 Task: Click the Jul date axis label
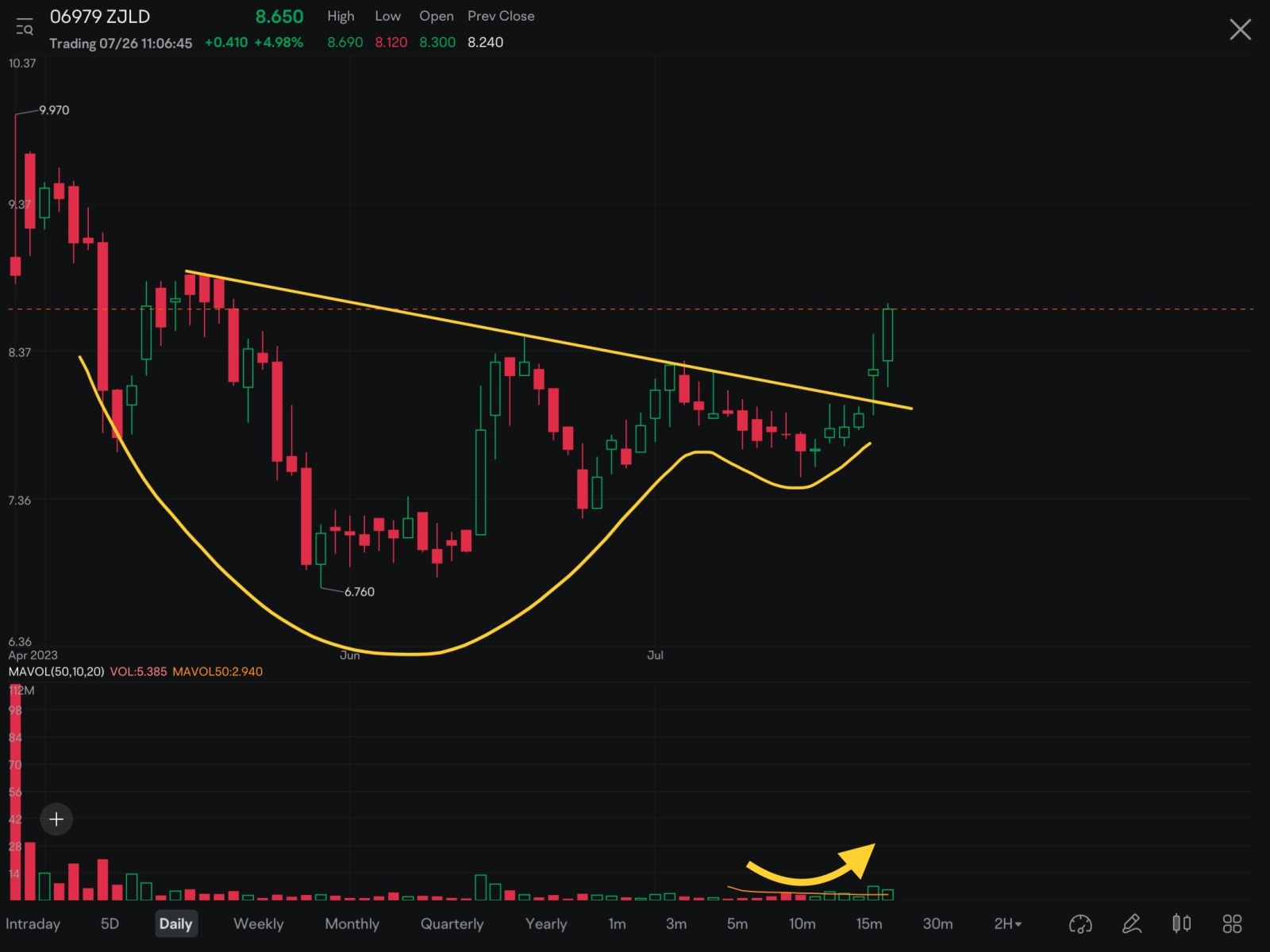click(x=655, y=655)
